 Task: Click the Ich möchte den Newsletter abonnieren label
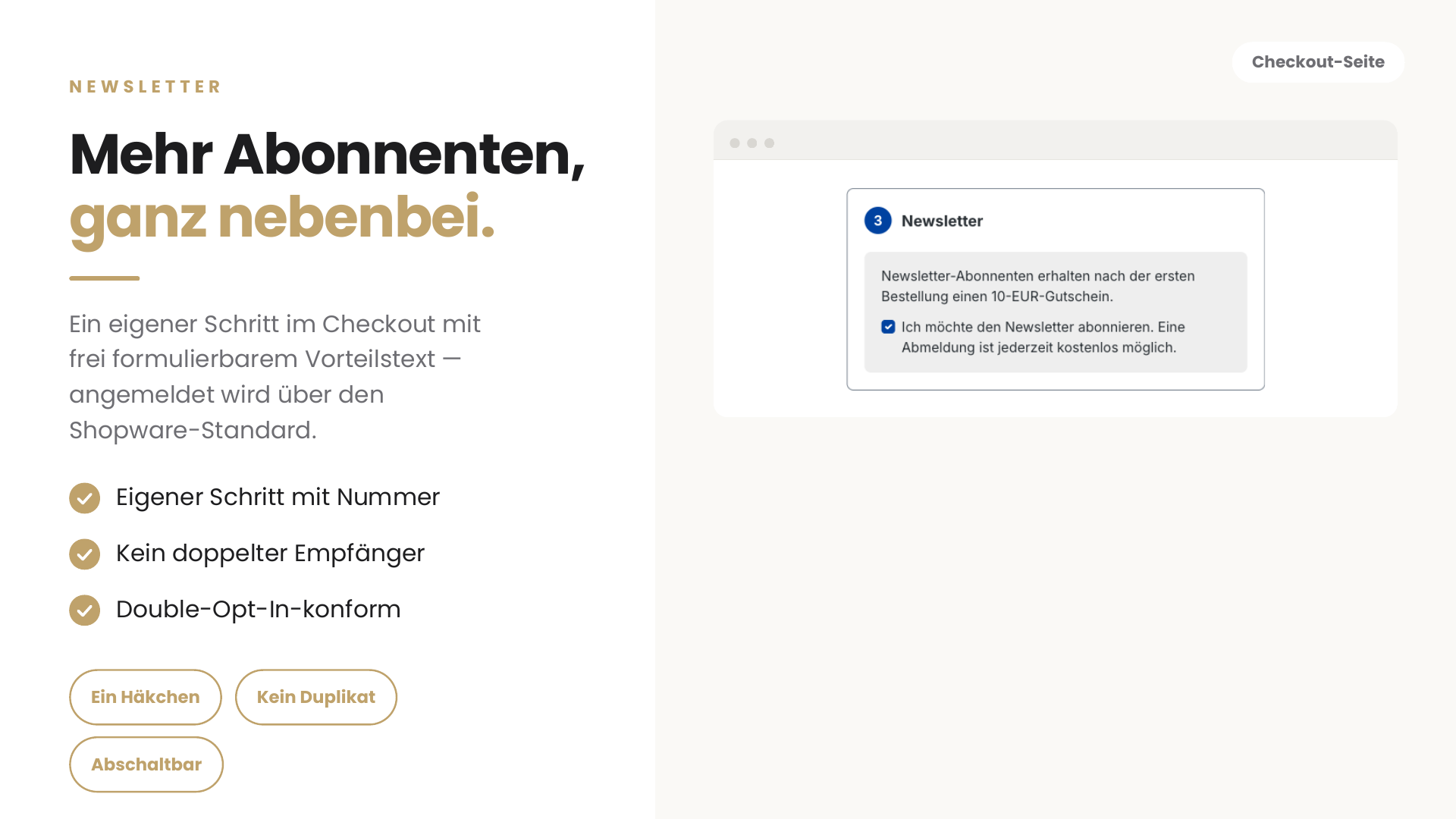(x=1043, y=337)
